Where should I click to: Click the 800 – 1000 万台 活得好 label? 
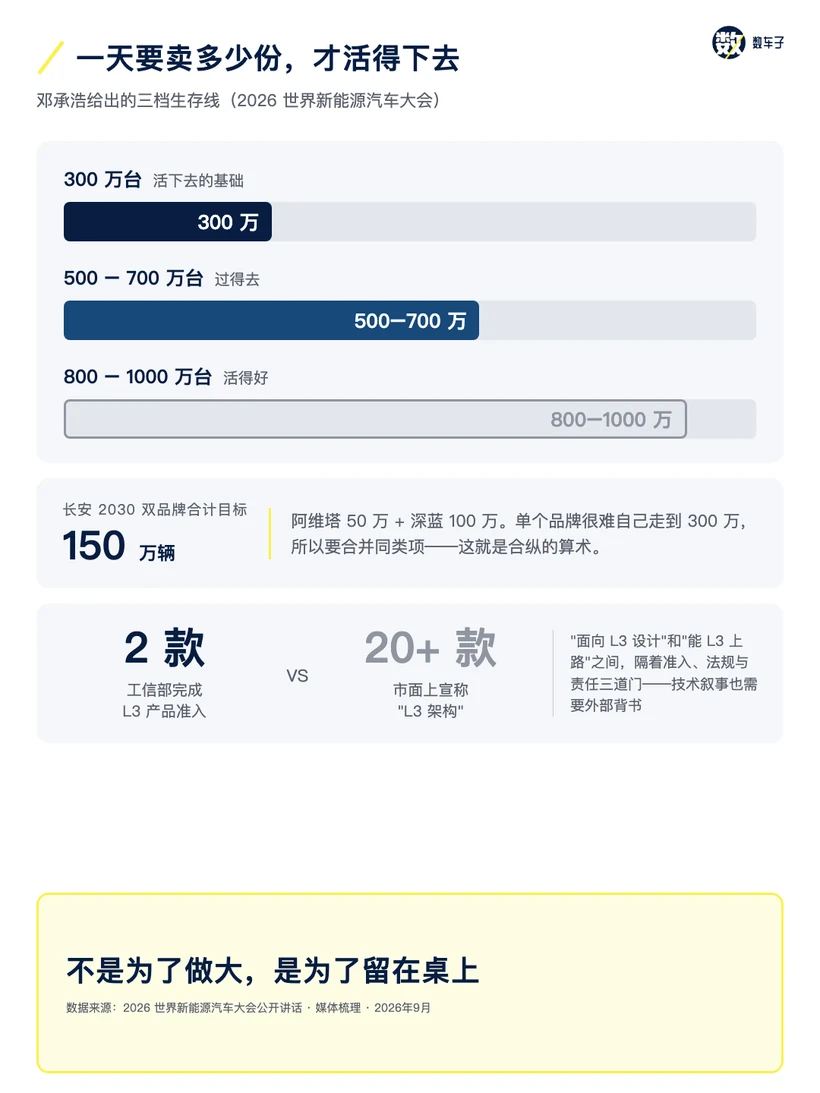click(x=166, y=377)
